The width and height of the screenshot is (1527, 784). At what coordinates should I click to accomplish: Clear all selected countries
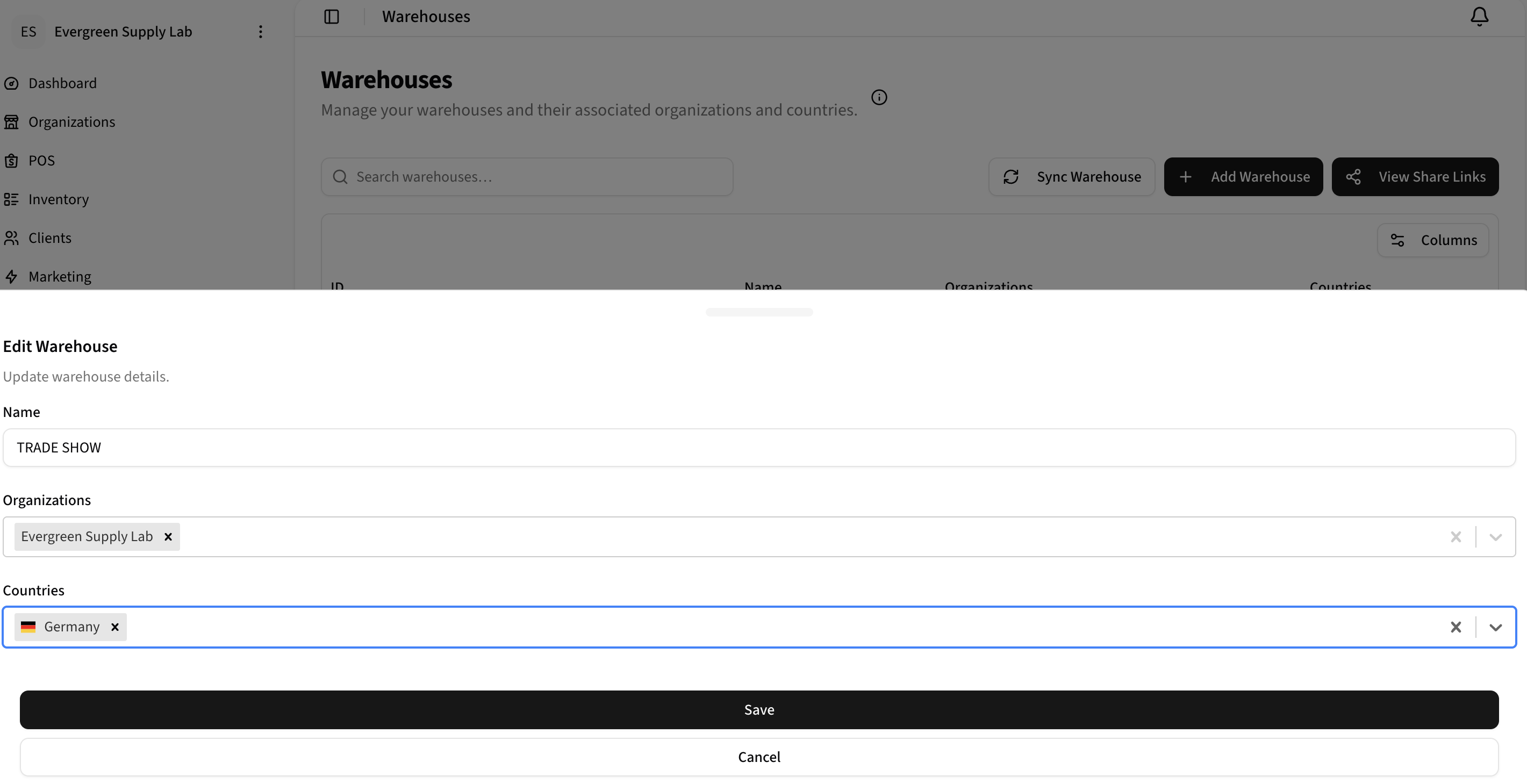coord(1456,627)
